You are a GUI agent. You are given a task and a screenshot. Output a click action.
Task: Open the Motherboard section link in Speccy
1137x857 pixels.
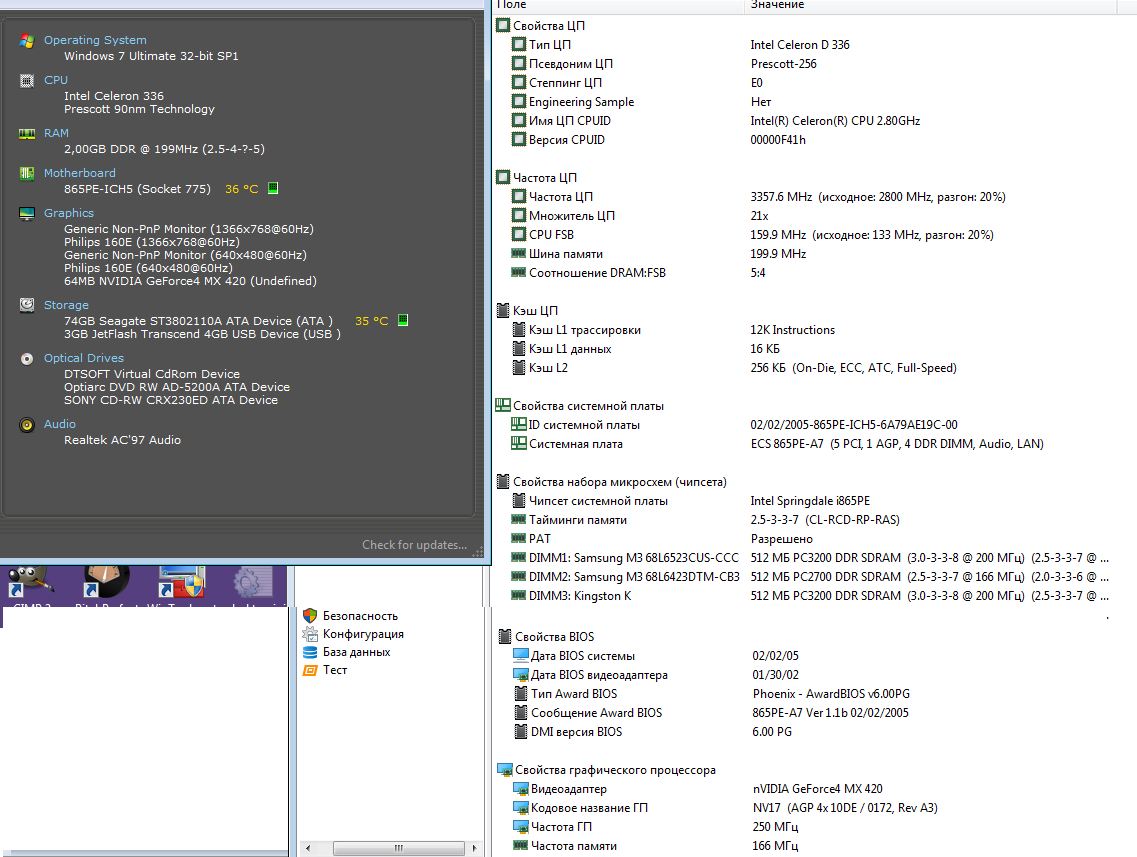pyautogui.click(x=80, y=173)
